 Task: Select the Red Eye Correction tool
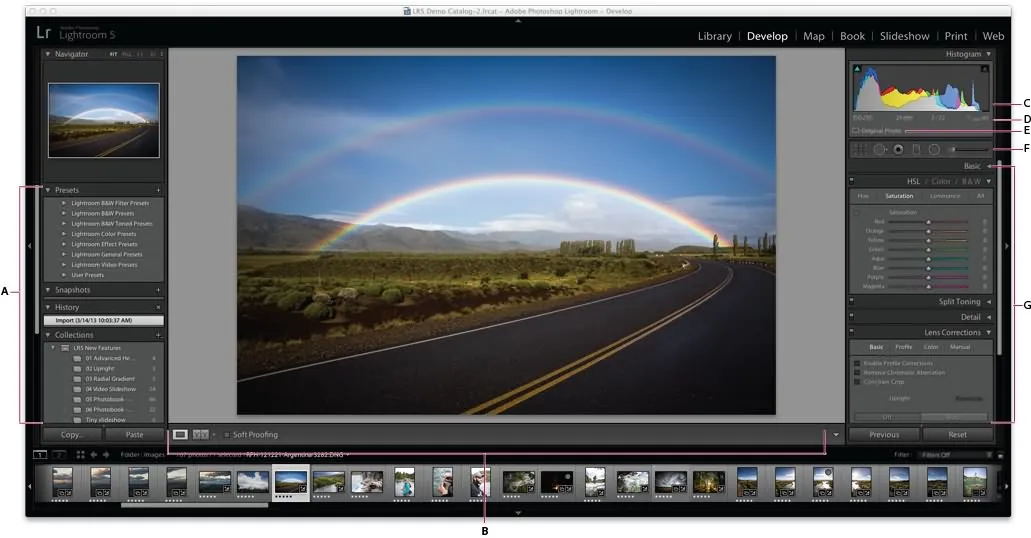898,149
